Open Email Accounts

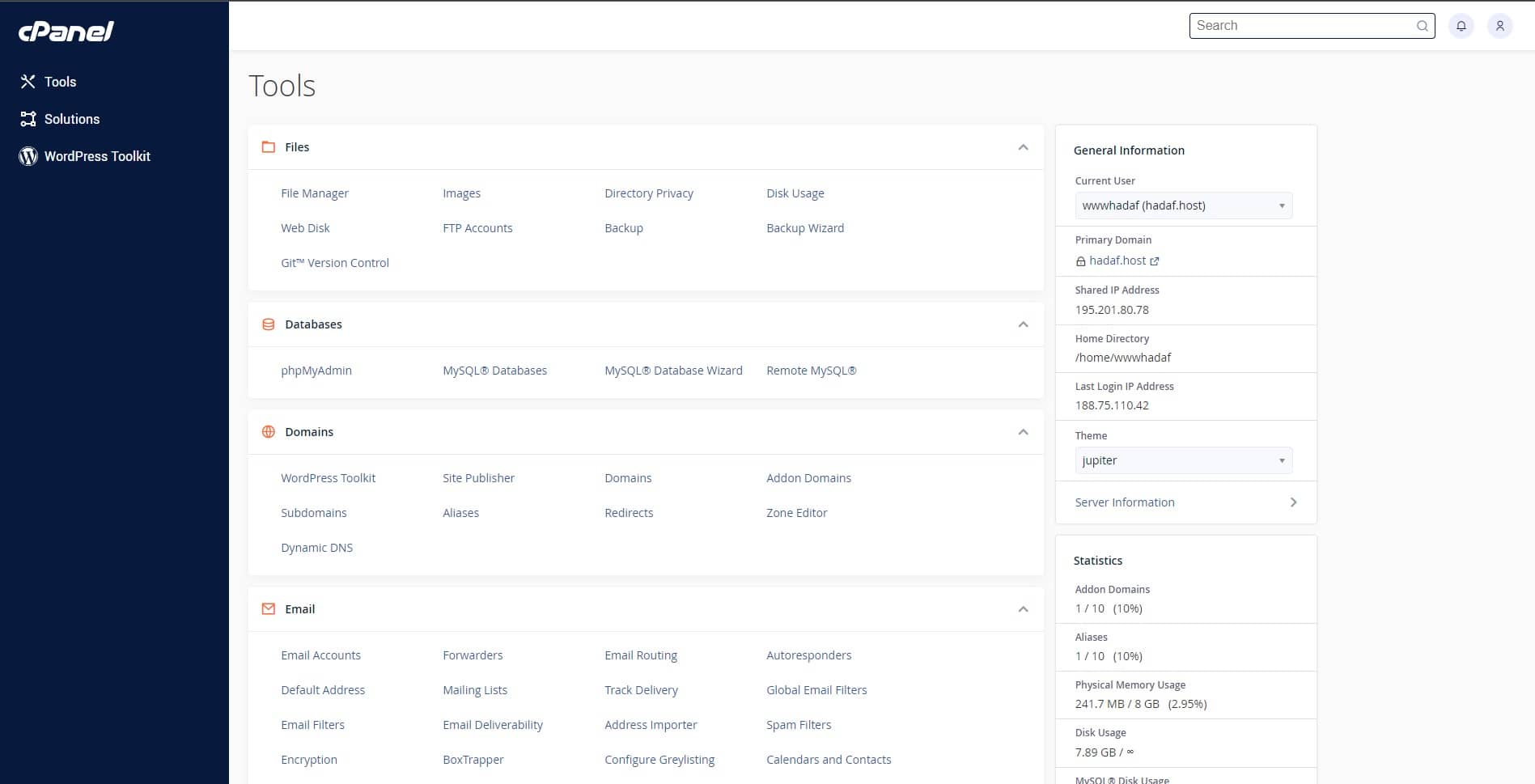tap(320, 655)
